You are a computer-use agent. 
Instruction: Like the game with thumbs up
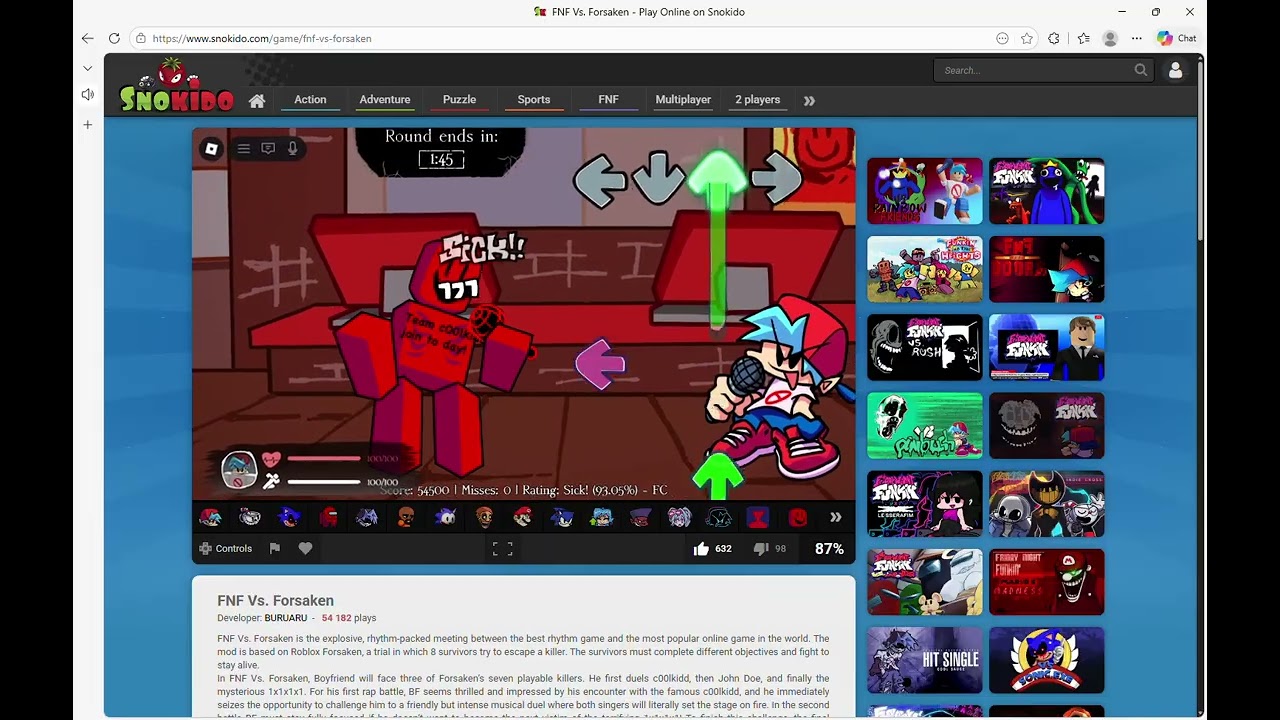pyautogui.click(x=701, y=548)
